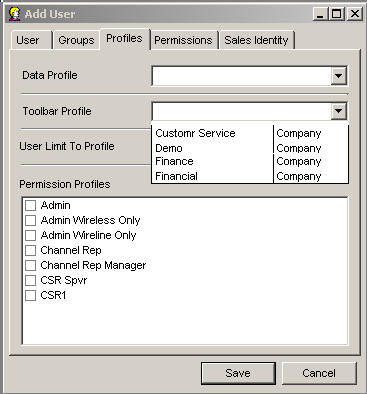Select the Profiles tab

pyautogui.click(x=125, y=39)
